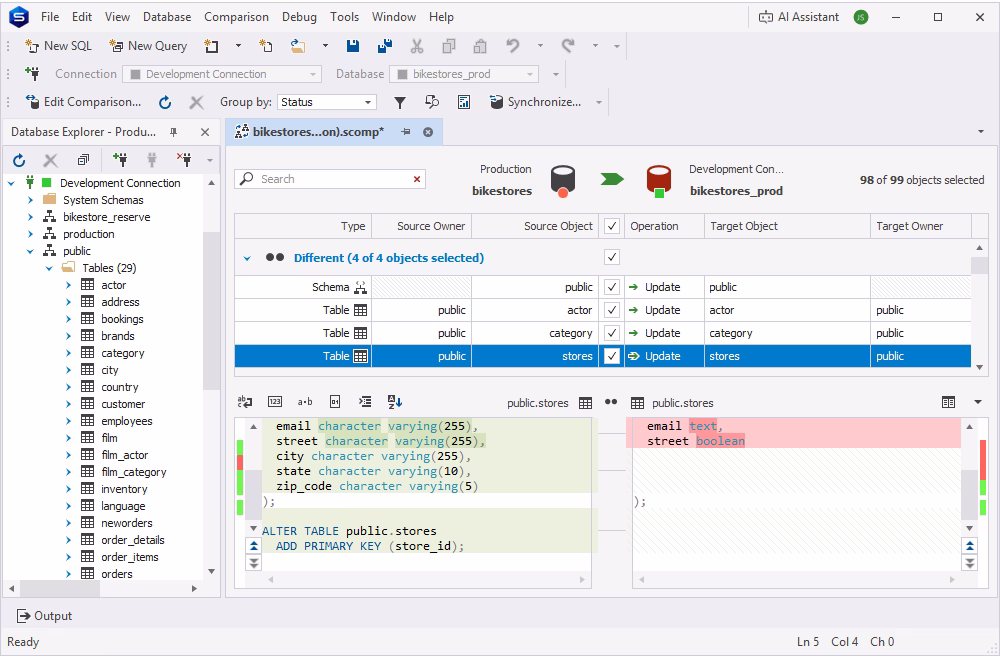Uncheck the Schema public row checkbox
The height and width of the screenshot is (656, 1000).
(x=612, y=287)
